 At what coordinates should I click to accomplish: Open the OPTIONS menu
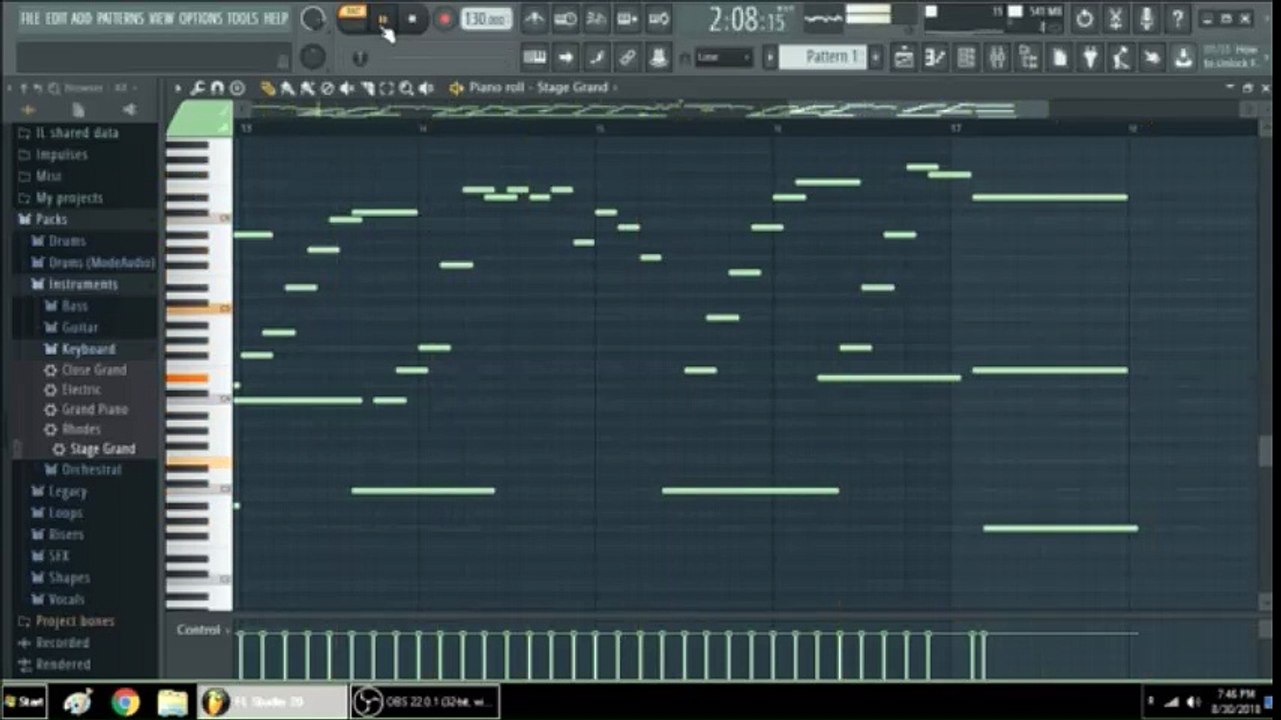pyautogui.click(x=201, y=19)
